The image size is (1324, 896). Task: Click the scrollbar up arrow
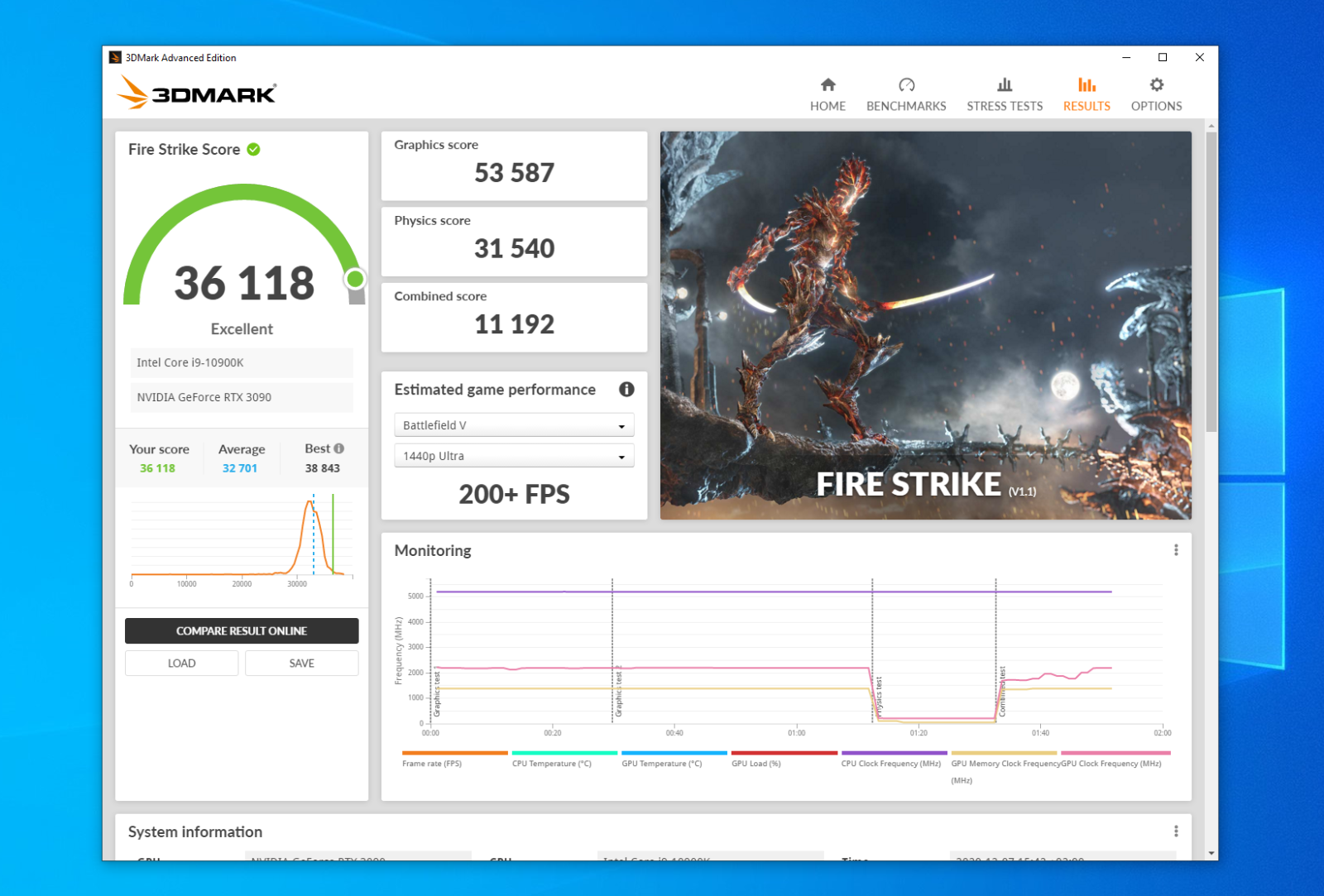tap(1211, 126)
